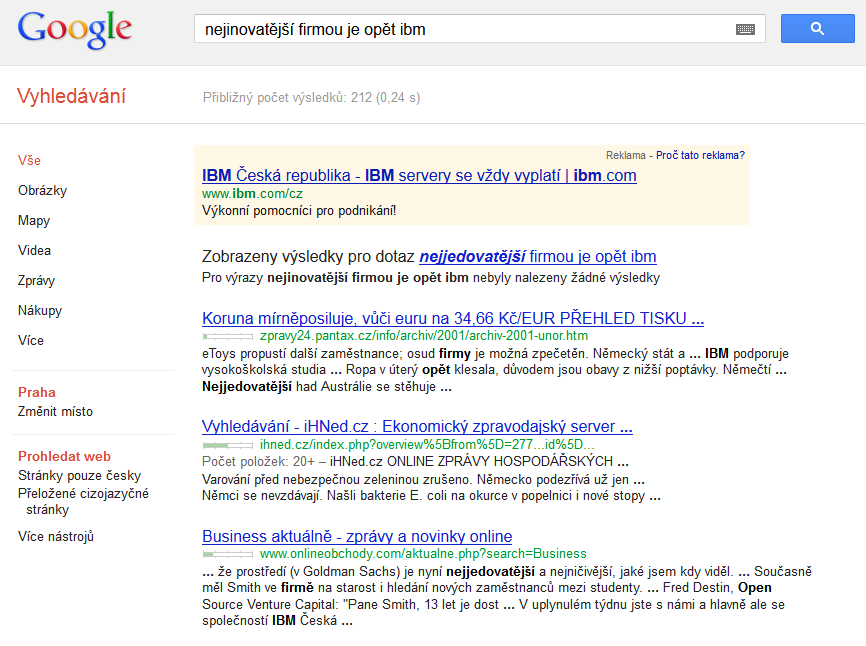The height and width of the screenshot is (646, 866).
Task: Go to Nákupy shopping results
Action: tap(40, 310)
